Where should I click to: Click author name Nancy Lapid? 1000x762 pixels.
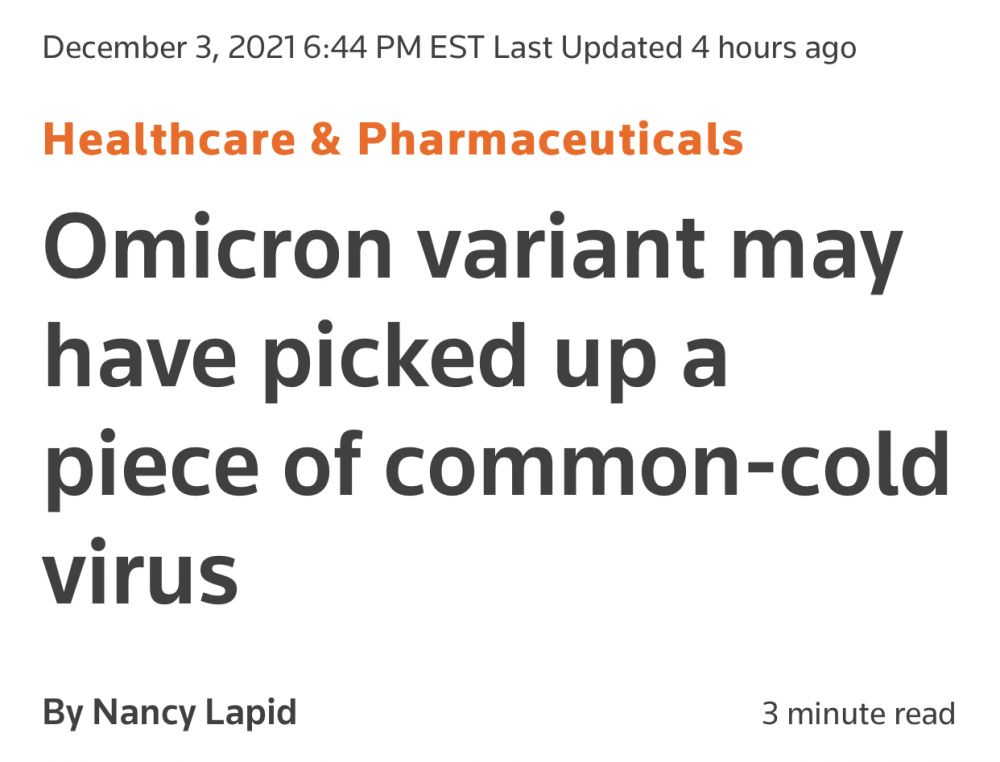(x=194, y=713)
